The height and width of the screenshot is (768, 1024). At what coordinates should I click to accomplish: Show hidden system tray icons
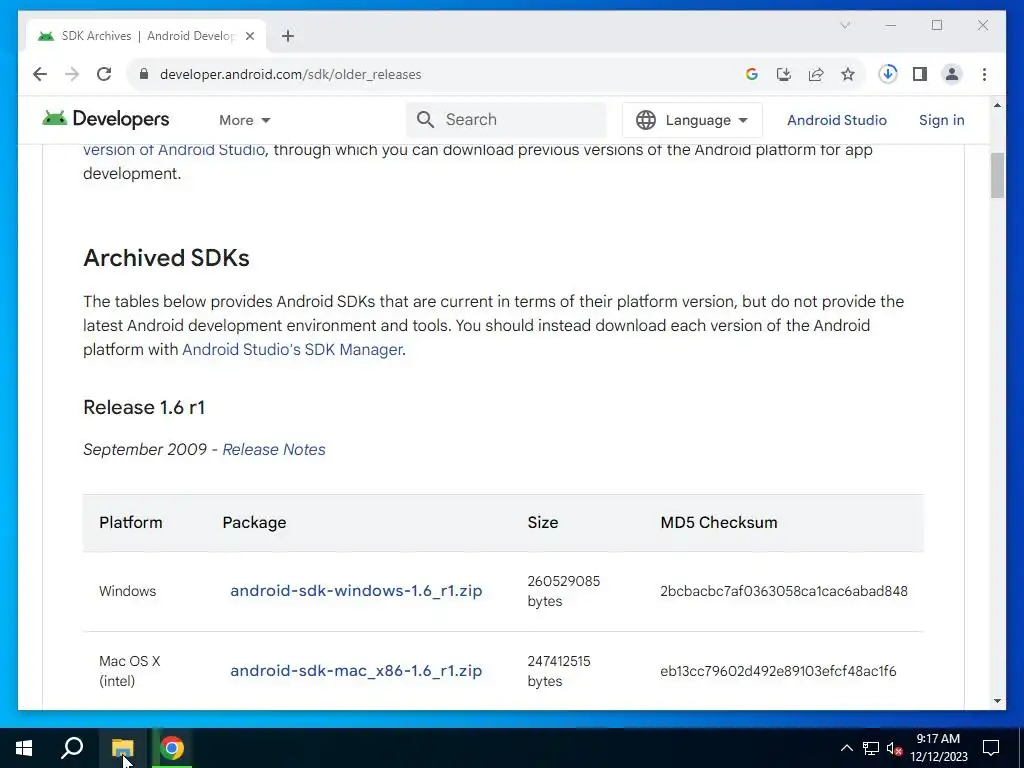tap(846, 748)
